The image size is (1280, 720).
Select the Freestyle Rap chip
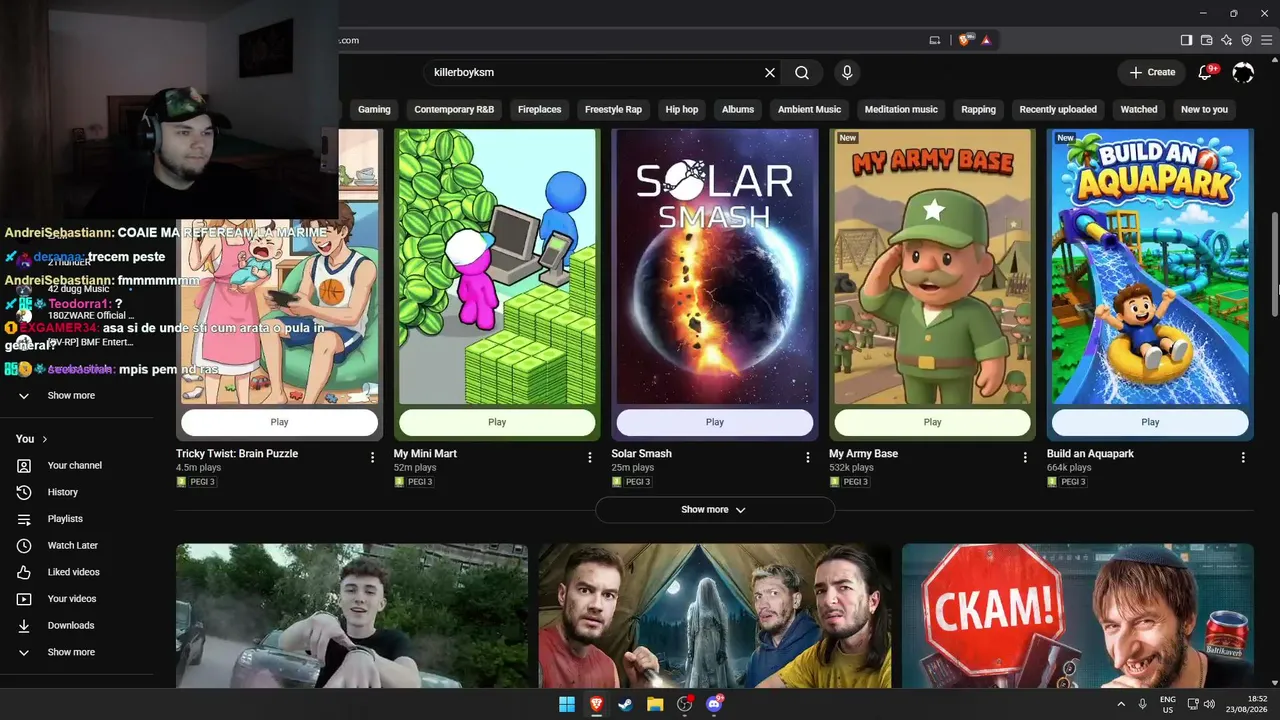point(613,110)
